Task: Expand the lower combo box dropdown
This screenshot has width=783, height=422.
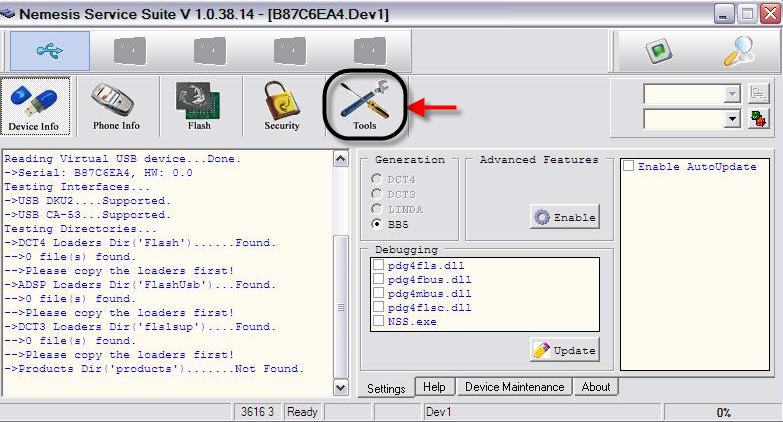Action: pyautogui.click(x=732, y=119)
